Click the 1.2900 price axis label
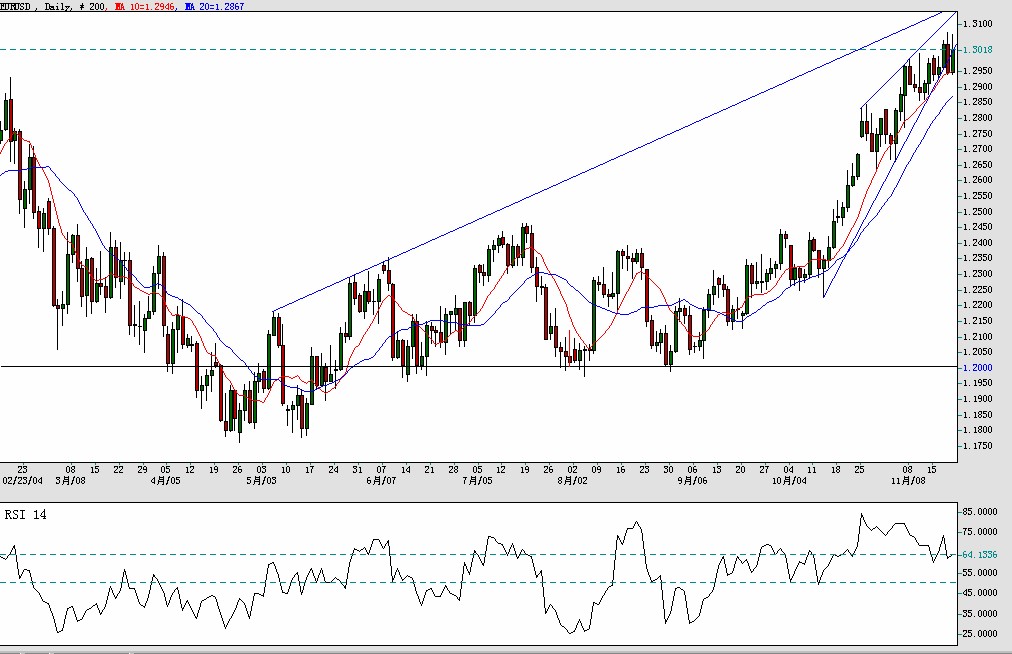 coord(978,87)
